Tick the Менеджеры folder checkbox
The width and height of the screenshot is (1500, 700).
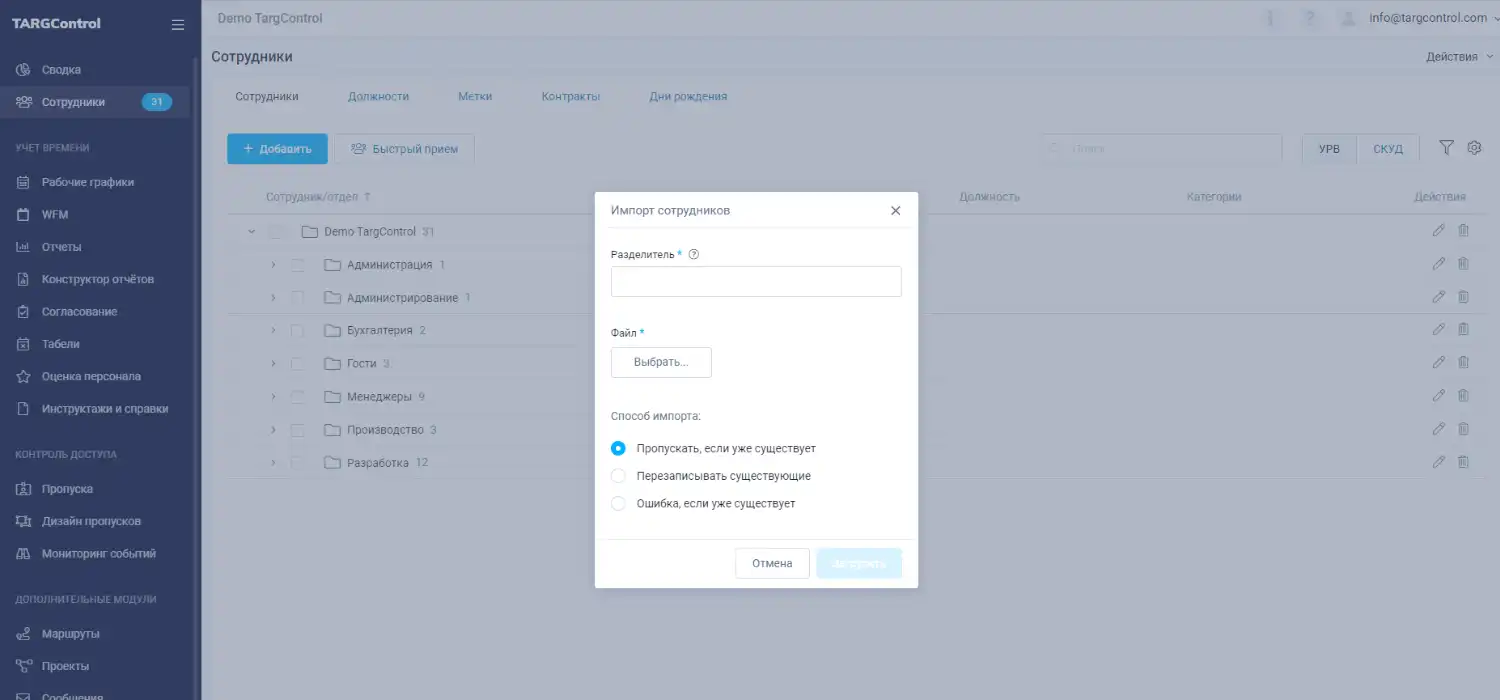pos(297,397)
